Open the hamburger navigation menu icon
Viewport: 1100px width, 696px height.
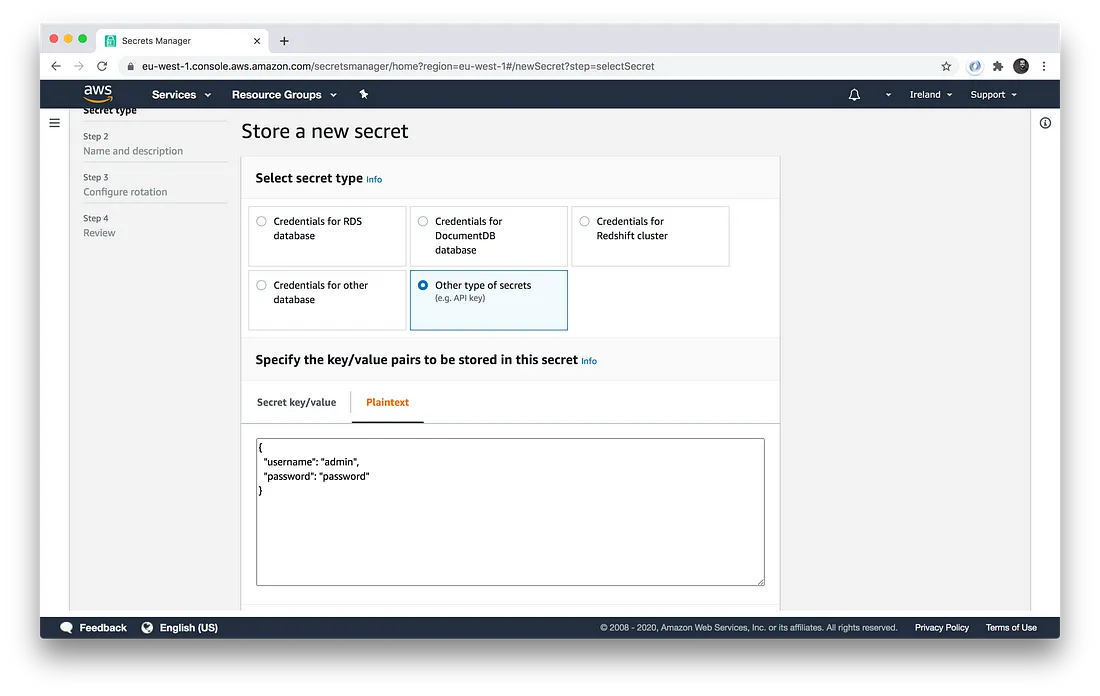(x=55, y=123)
